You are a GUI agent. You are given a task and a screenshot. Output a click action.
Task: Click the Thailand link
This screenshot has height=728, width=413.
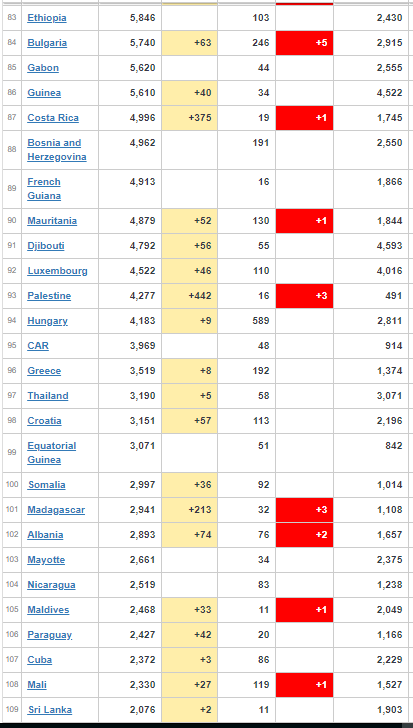(48, 396)
